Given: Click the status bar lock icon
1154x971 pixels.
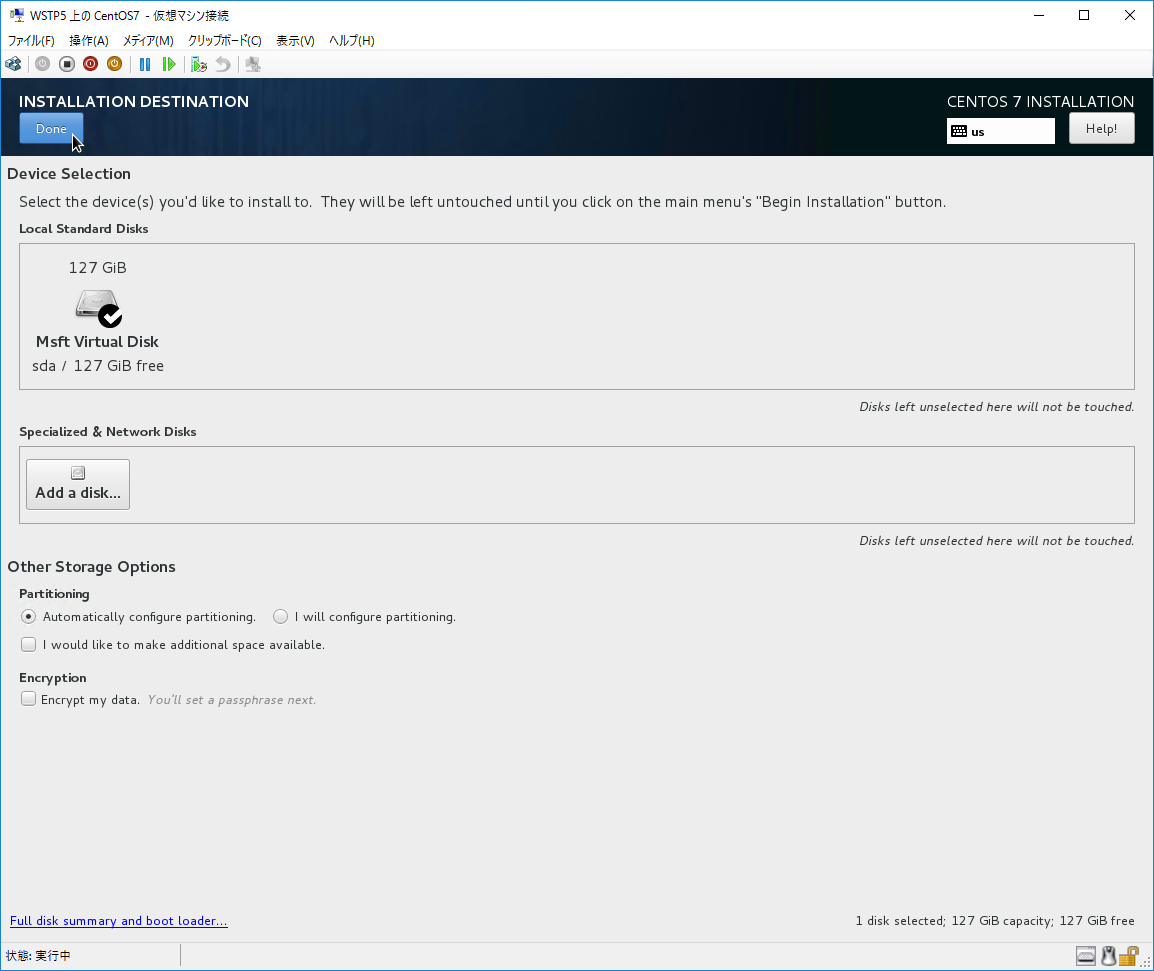Looking at the screenshot, I should 1128,956.
